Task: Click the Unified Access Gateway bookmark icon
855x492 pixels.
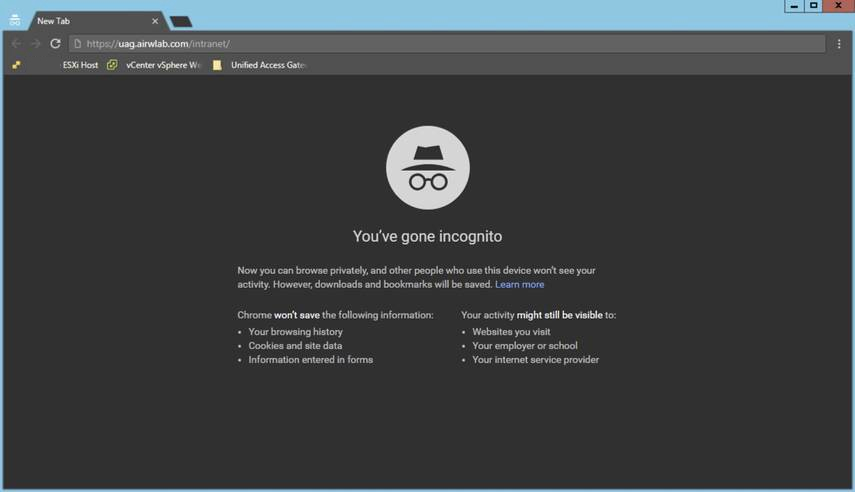Action: coord(217,65)
